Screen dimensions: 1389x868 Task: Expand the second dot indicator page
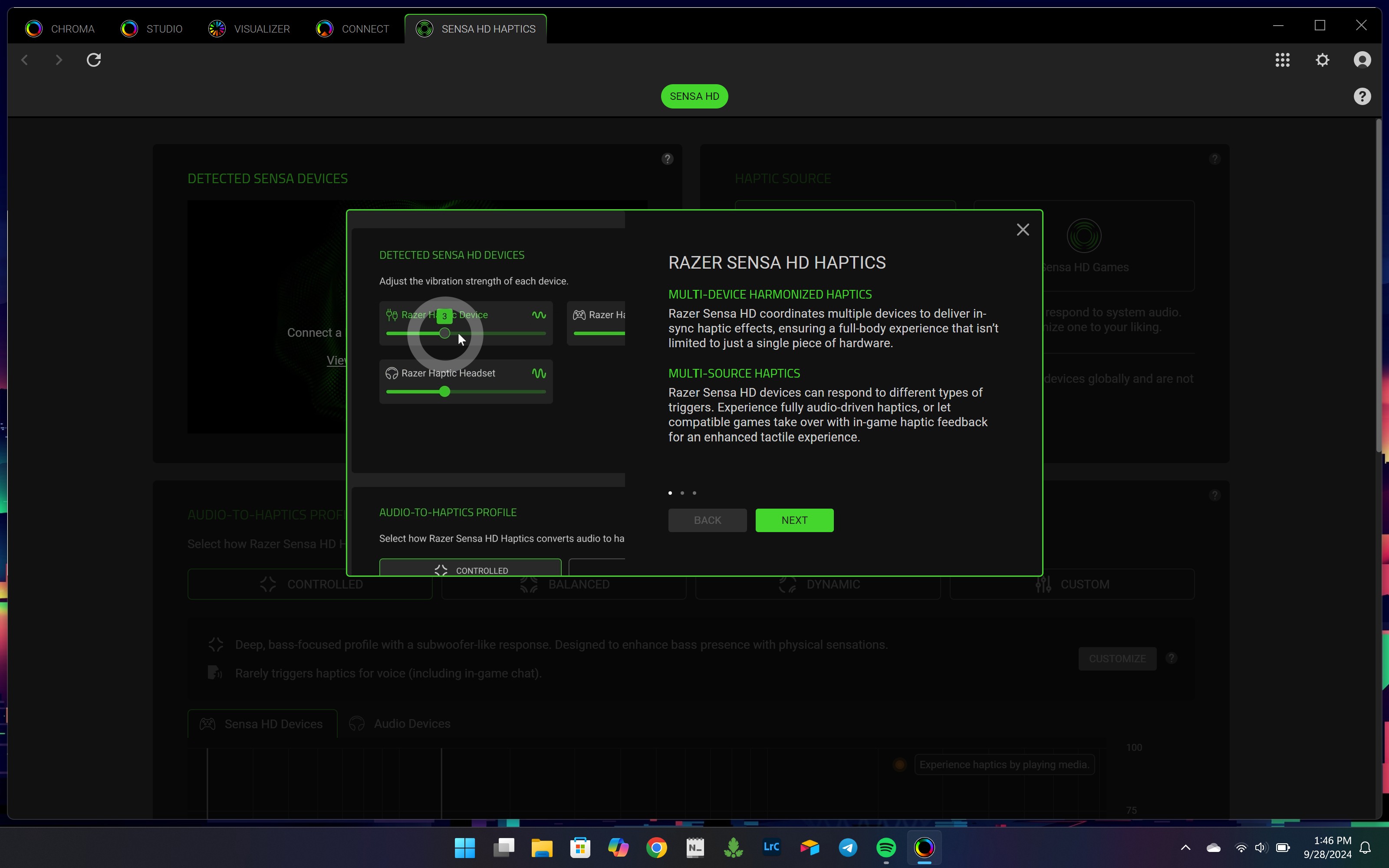pos(682,492)
